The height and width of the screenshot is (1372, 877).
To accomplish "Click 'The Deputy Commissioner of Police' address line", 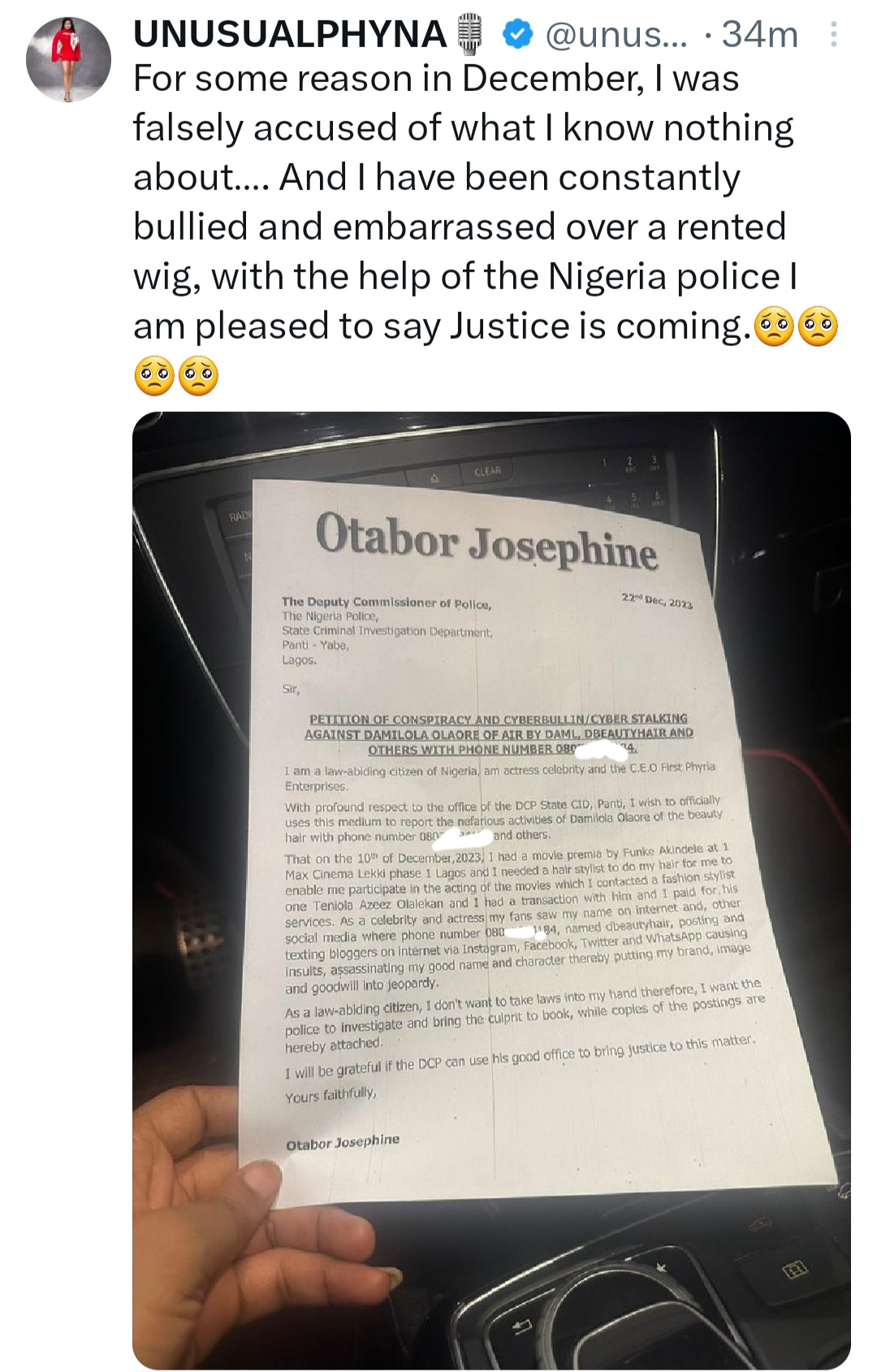I will click(386, 603).
